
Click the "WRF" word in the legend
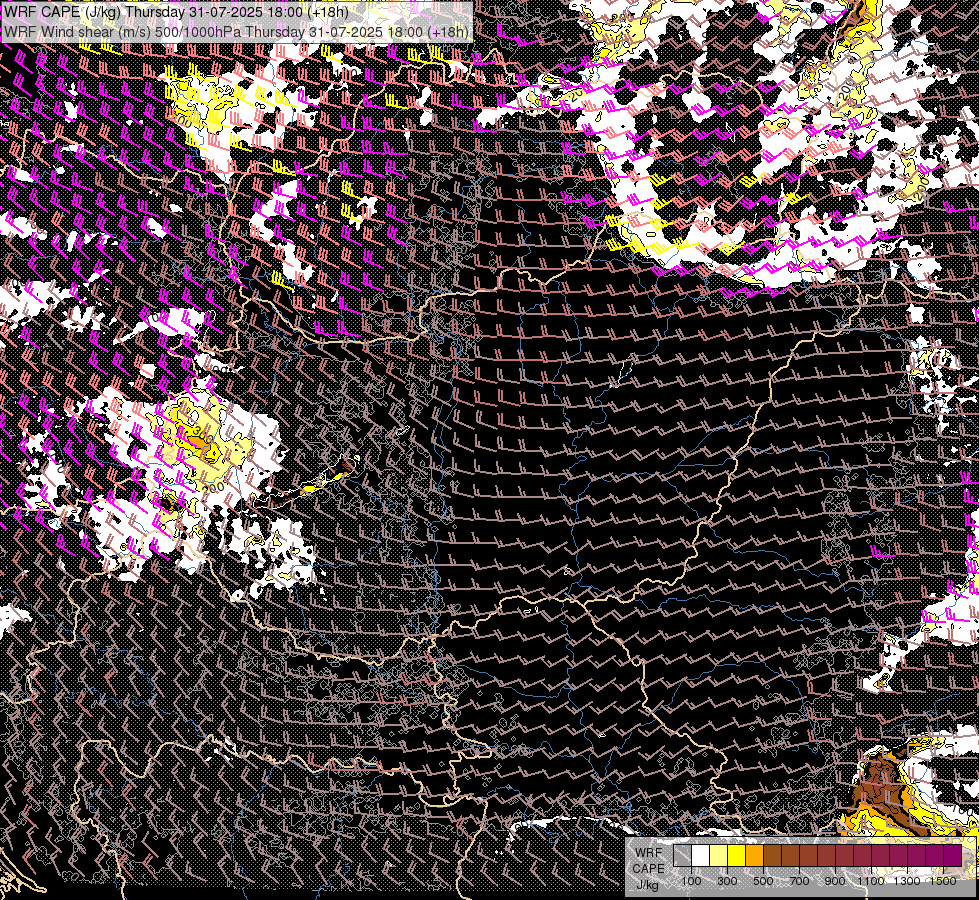click(x=649, y=853)
